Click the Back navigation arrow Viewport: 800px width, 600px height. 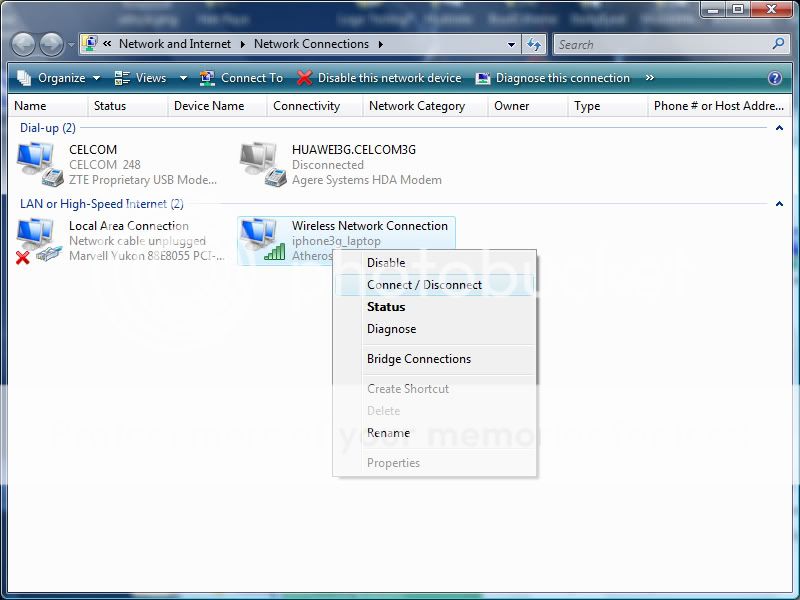point(24,44)
